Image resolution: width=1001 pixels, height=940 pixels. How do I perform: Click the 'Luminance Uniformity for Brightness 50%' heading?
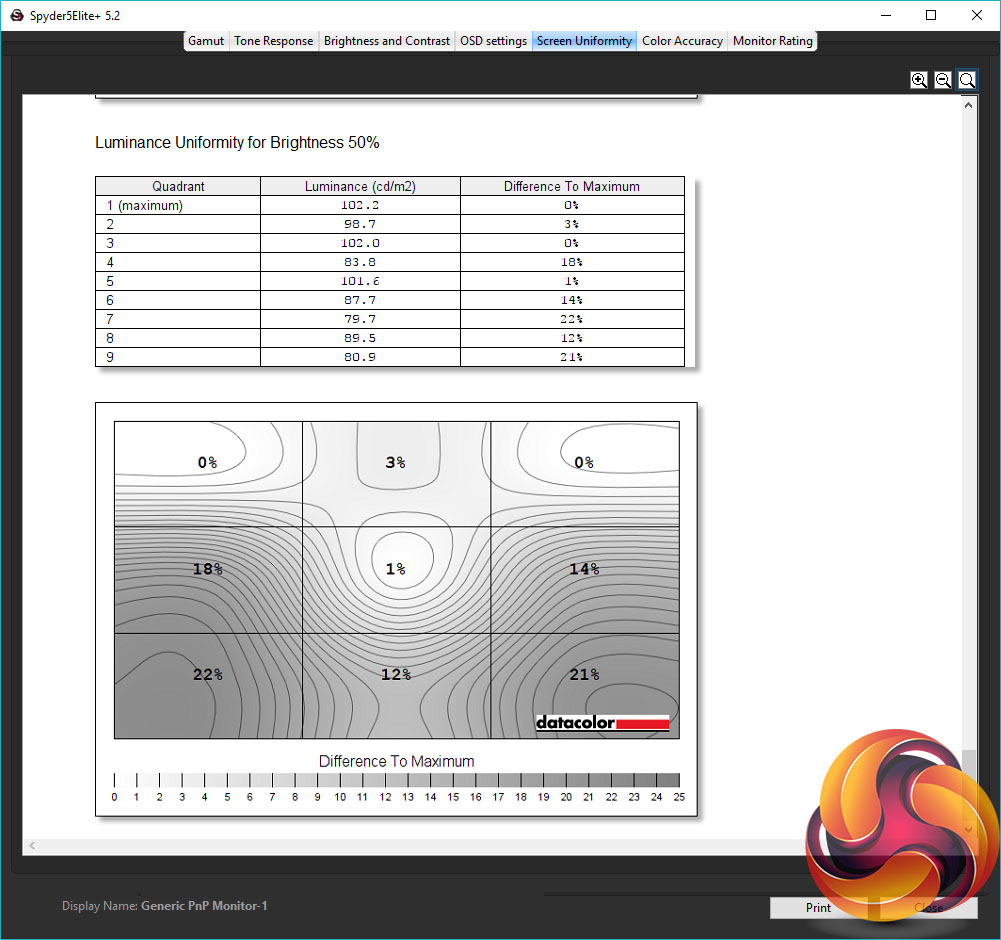(237, 142)
